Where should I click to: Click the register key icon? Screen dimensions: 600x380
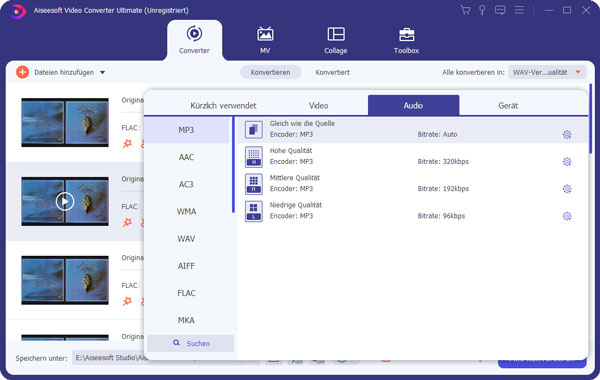point(482,10)
